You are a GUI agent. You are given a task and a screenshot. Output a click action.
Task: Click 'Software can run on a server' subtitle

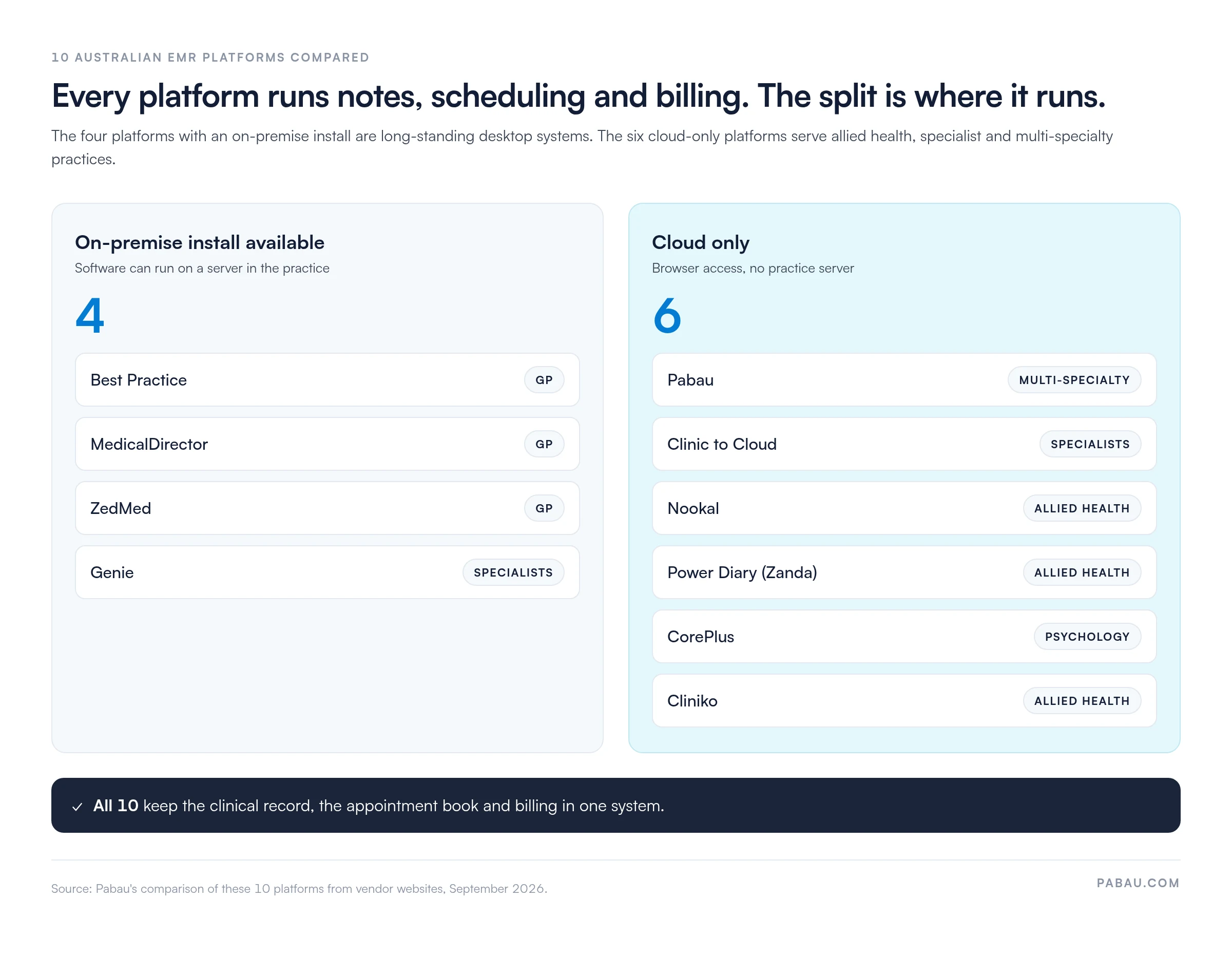pyautogui.click(x=202, y=268)
